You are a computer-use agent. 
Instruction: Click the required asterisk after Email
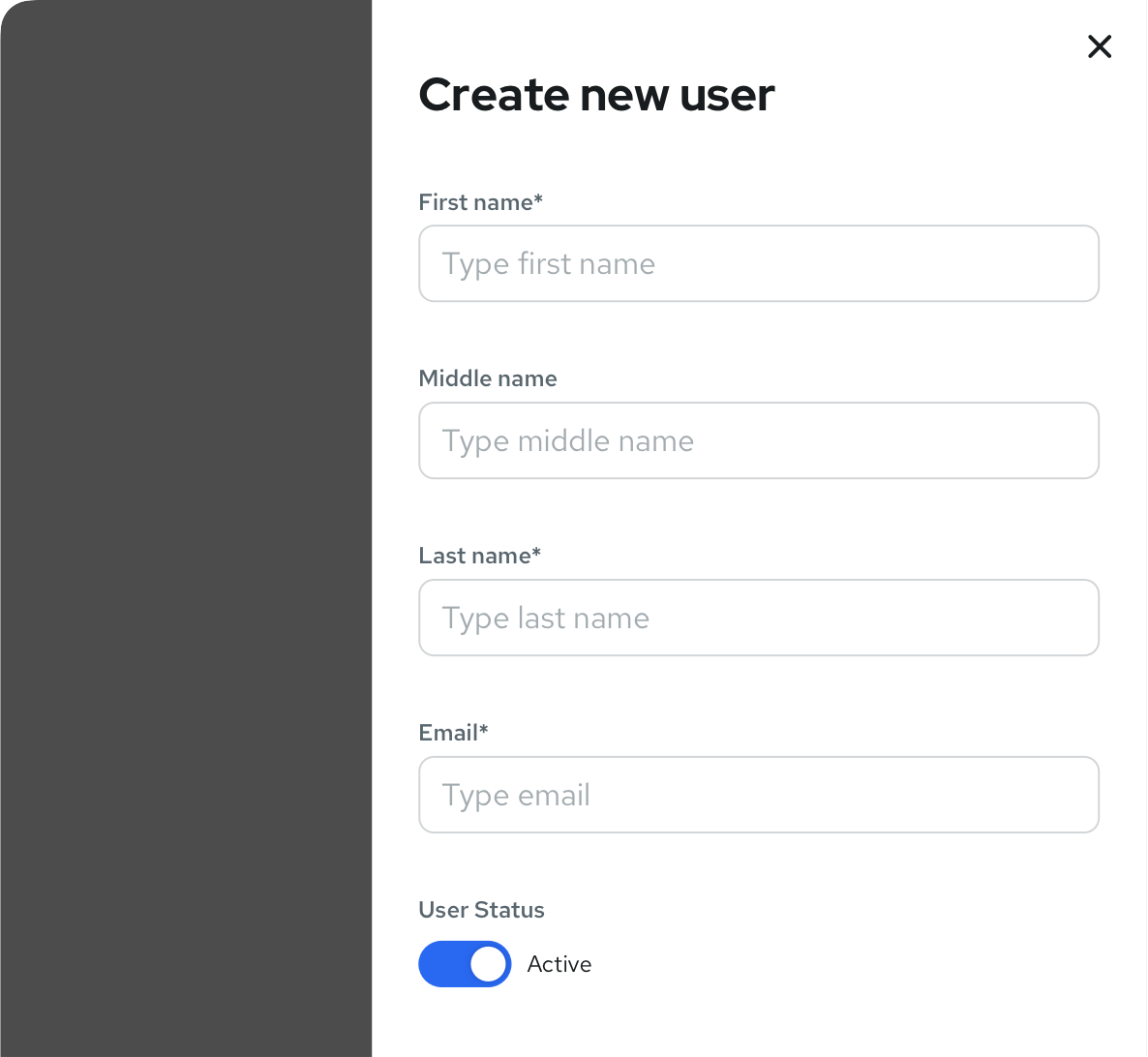tap(484, 731)
